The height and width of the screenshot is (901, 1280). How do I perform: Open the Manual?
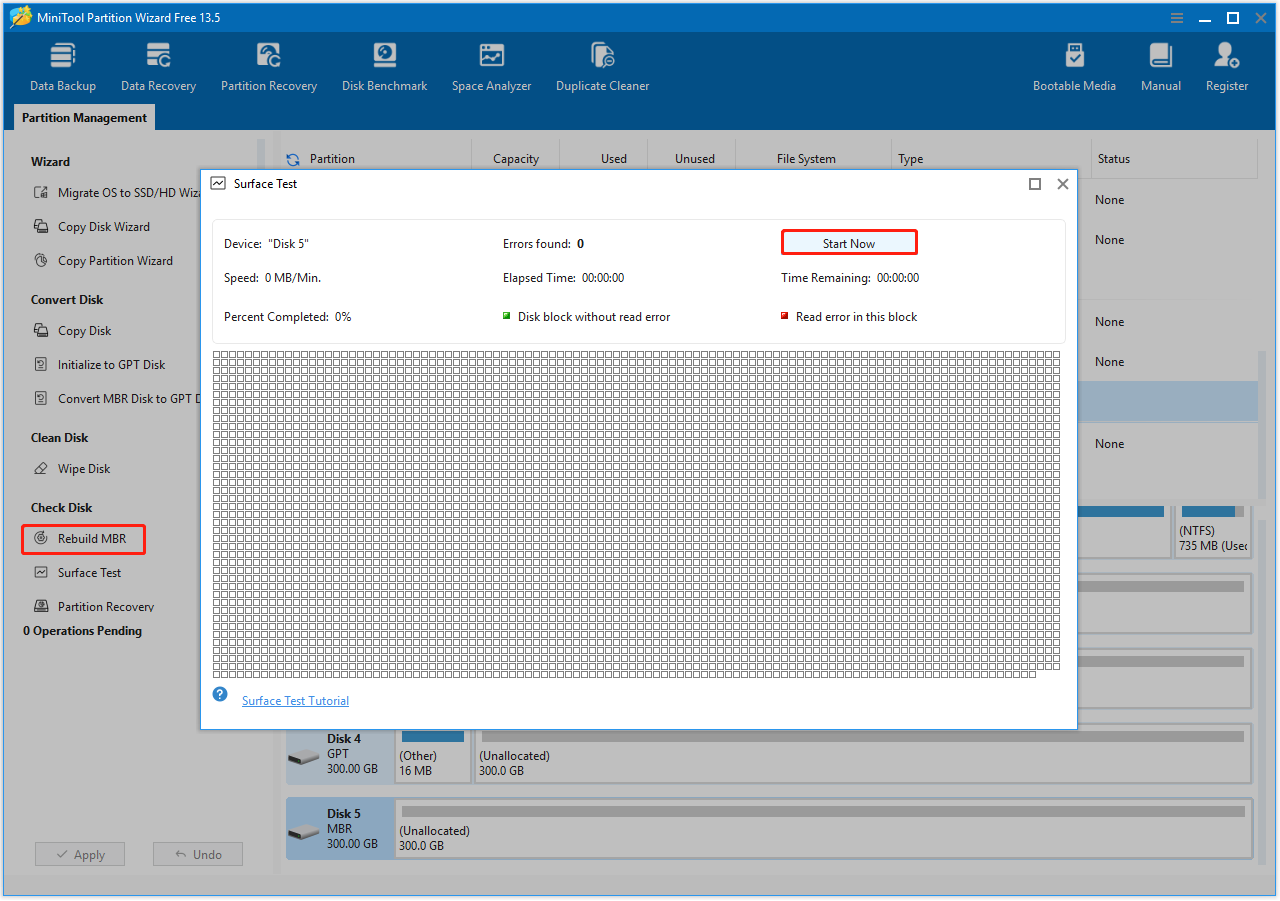[x=1160, y=63]
